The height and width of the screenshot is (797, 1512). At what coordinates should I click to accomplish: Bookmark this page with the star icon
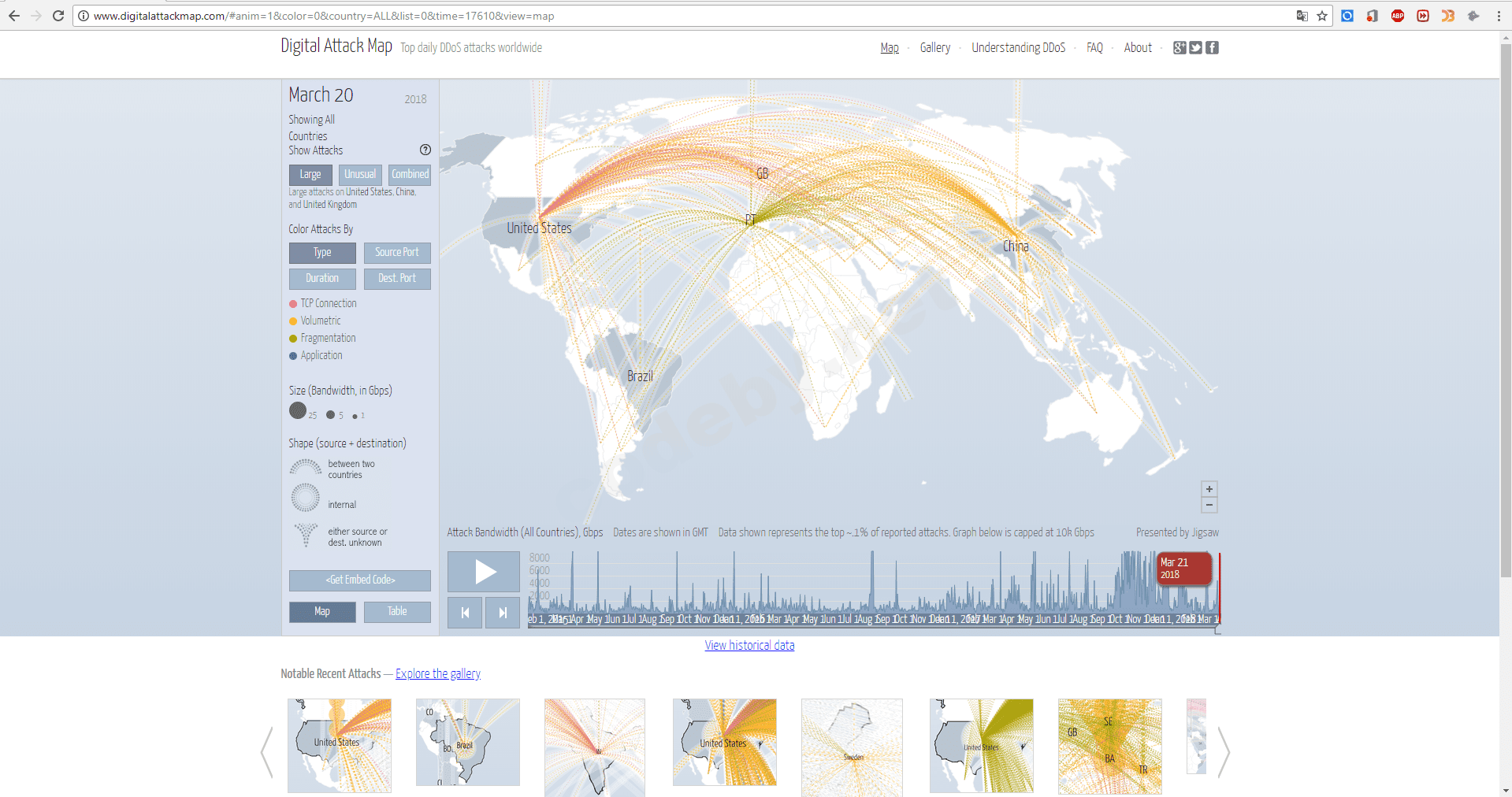click(1322, 16)
